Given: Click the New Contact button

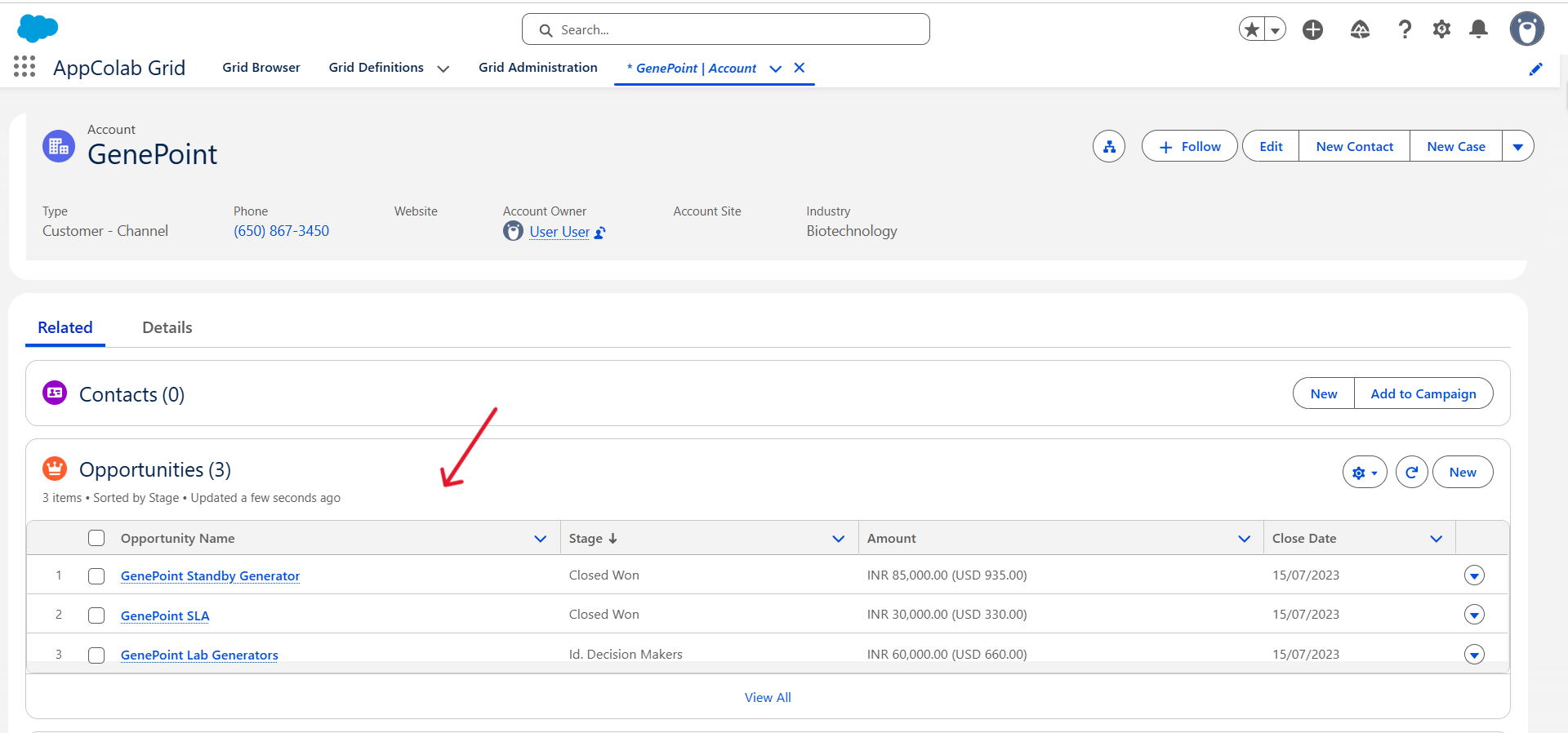Looking at the screenshot, I should (1355, 146).
